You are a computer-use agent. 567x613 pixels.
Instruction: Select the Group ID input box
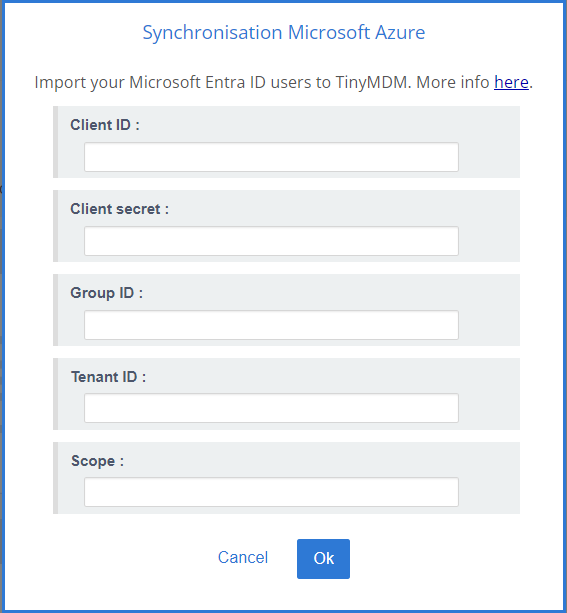point(271,325)
